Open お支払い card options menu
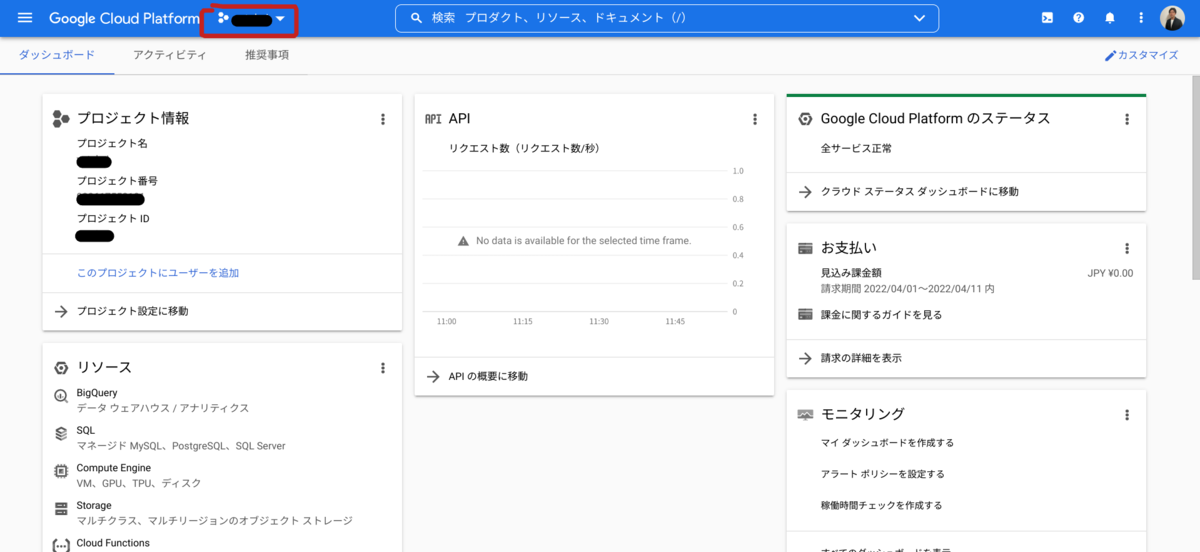Viewport: 1200px width, 552px height. point(1127,248)
